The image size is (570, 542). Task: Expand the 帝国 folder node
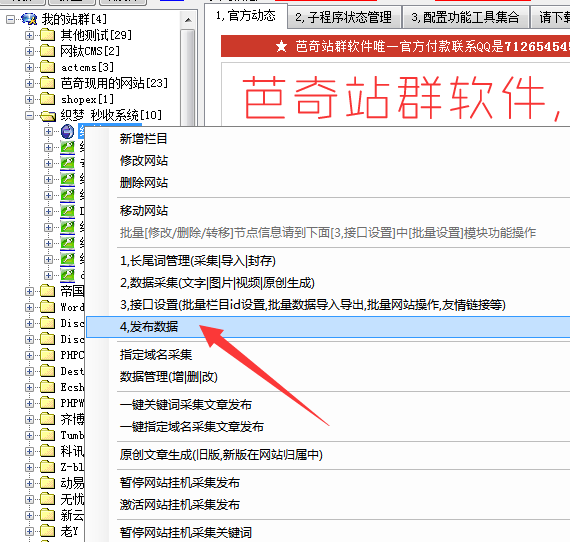coord(29,291)
